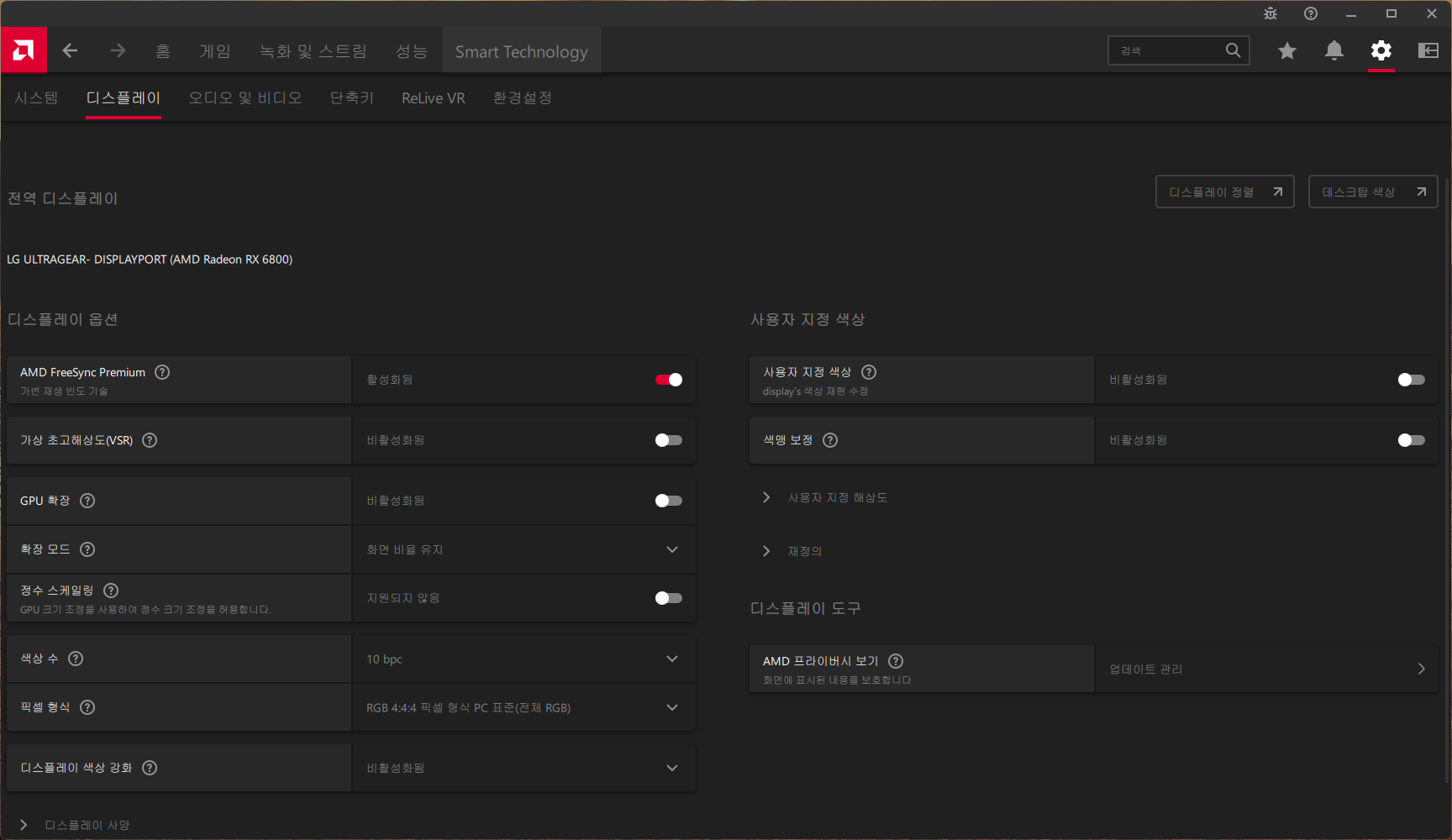
Task: Go forward with the right arrow
Action: pyautogui.click(x=118, y=51)
